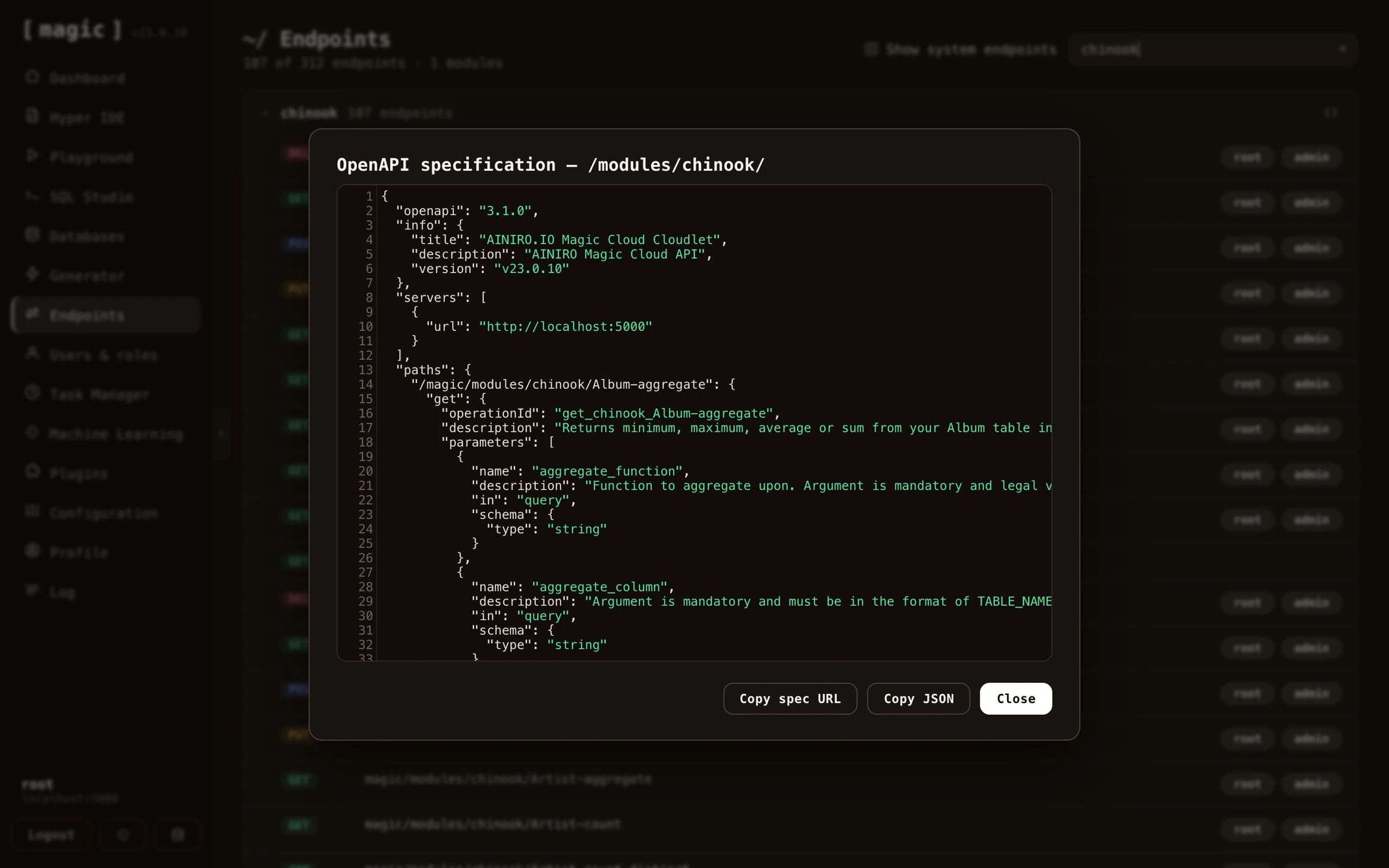1389x868 pixels.
Task: Click the "http://localhost:5000" URL value
Action: tap(565, 326)
